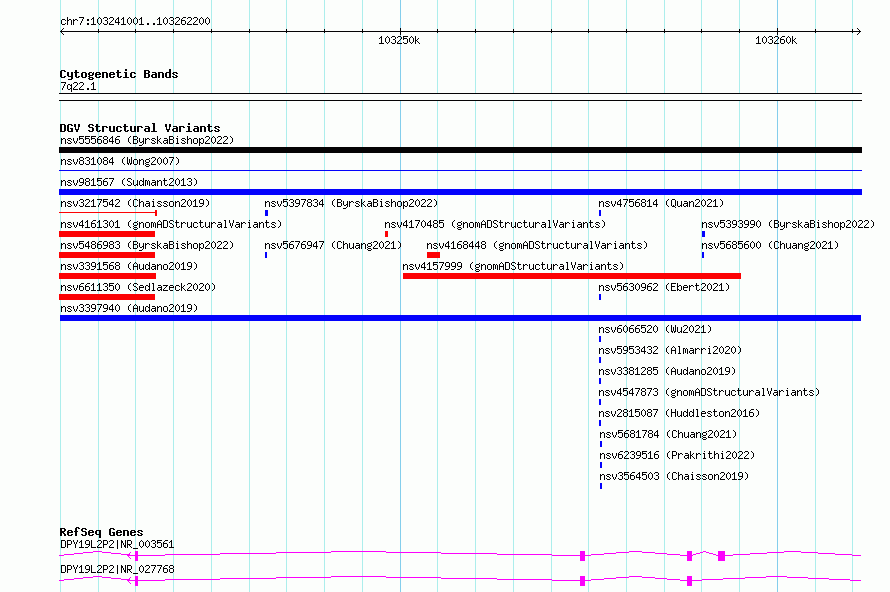Open variant nsv3381285 (Audano2019) label

tap(667, 371)
